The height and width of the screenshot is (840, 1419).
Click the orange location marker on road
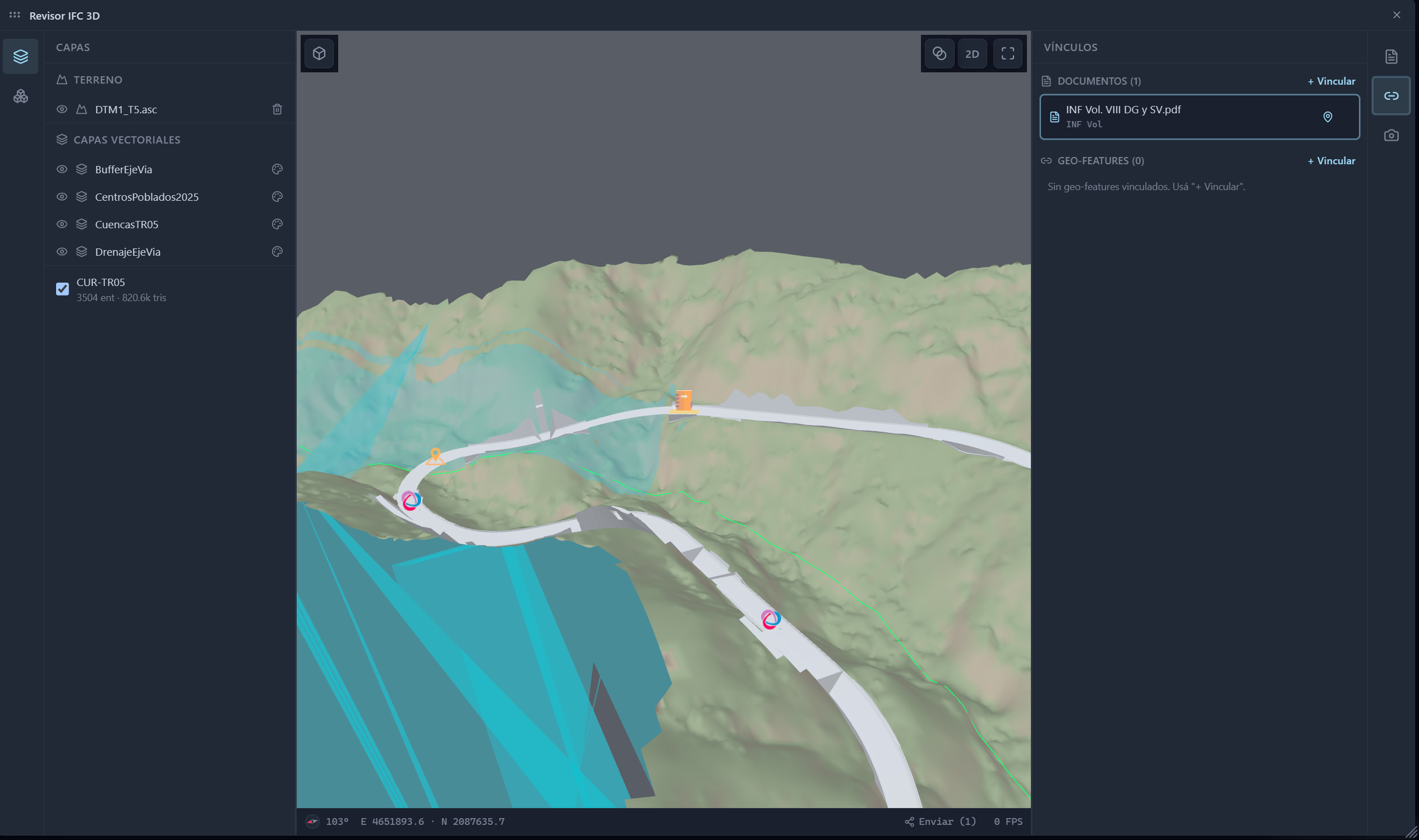coord(435,456)
